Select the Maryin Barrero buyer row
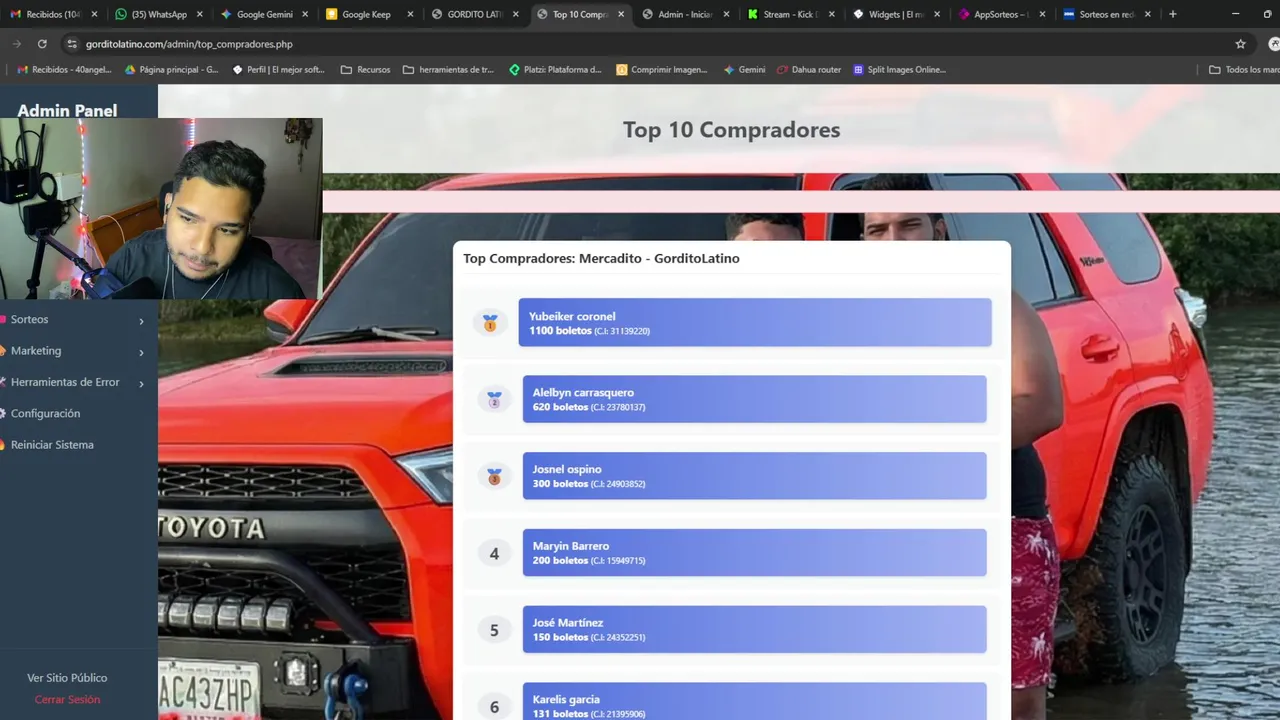Viewport: 1280px width, 720px height. click(x=755, y=552)
